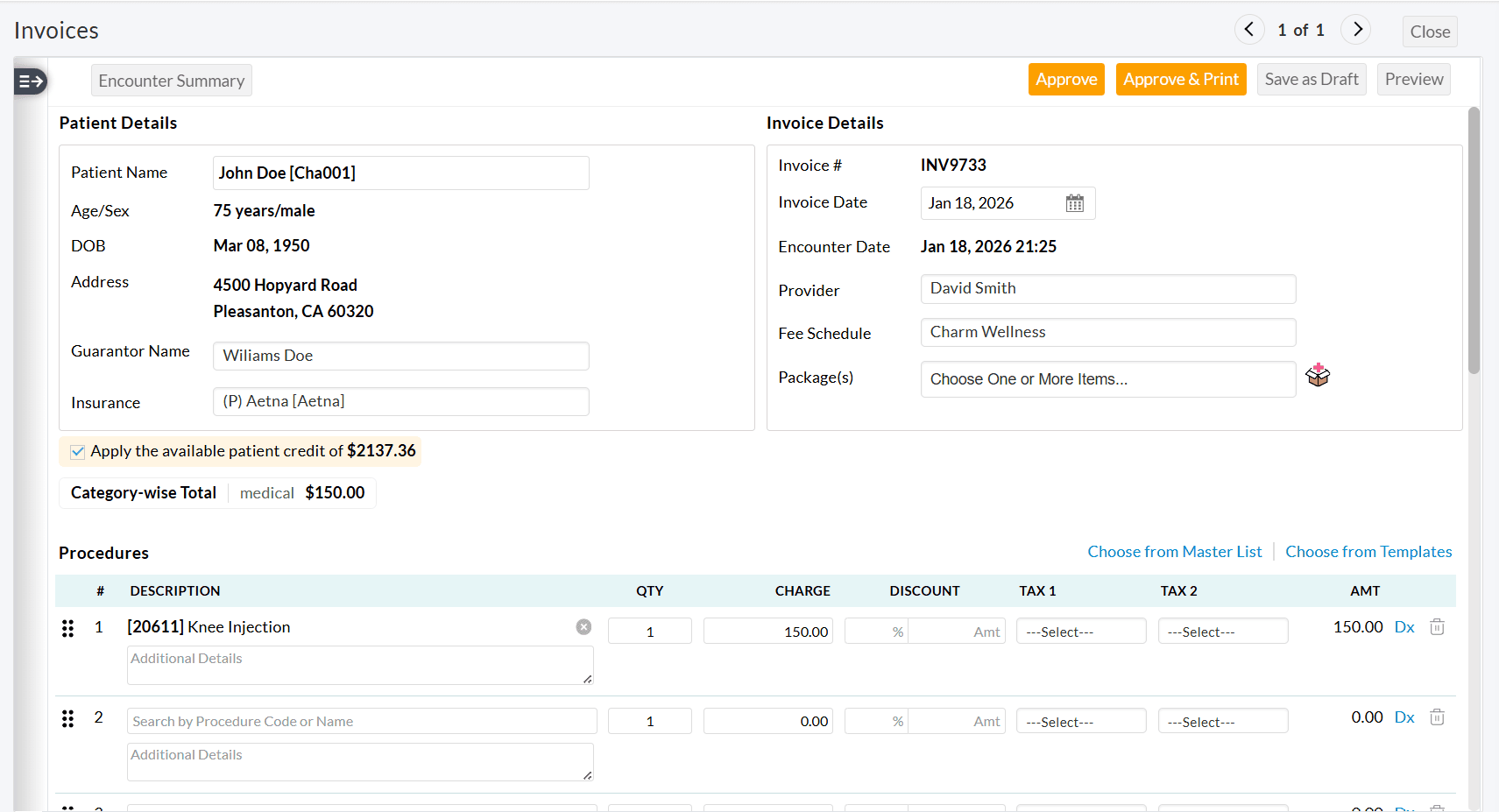Viewport: 1499px width, 812px height.
Task: Click the procedure search field in row 2
Action: pyautogui.click(x=361, y=722)
